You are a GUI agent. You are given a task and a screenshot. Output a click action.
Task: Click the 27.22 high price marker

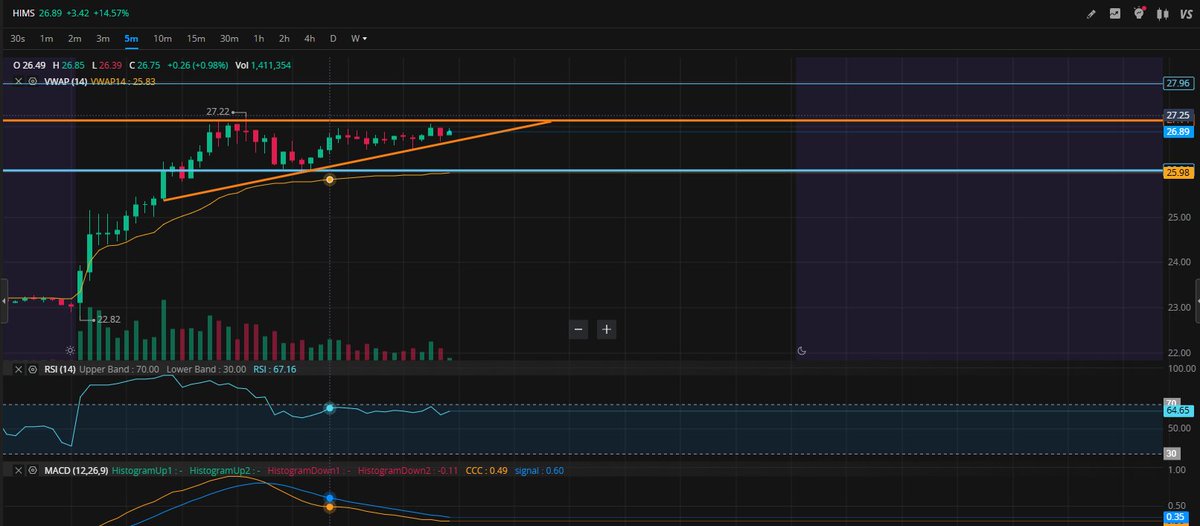pyautogui.click(x=216, y=111)
